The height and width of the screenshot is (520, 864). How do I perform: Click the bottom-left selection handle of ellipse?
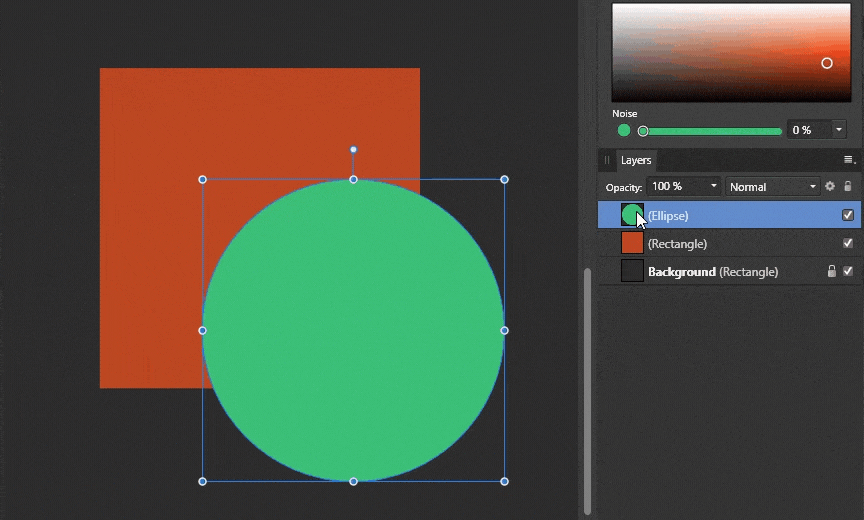pos(202,481)
